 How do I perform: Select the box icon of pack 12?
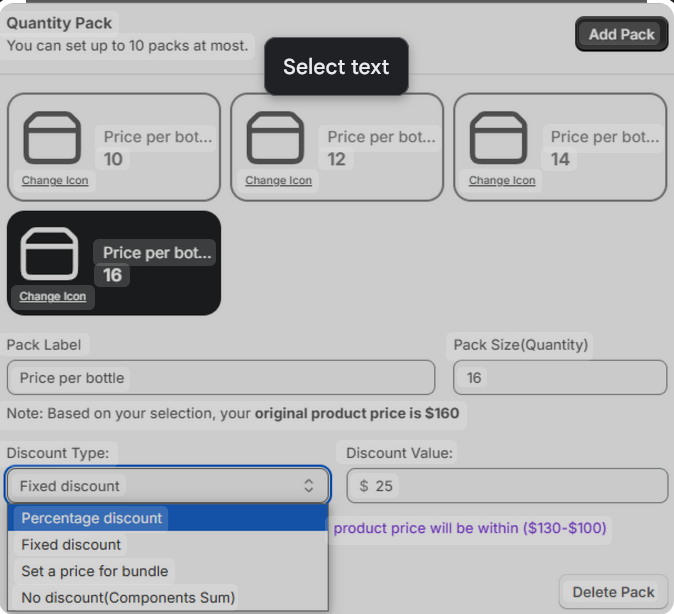(275, 138)
